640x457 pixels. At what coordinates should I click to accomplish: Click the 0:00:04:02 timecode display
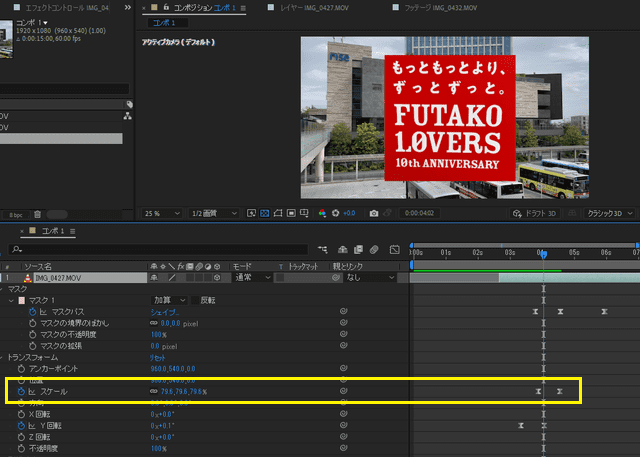[419, 213]
